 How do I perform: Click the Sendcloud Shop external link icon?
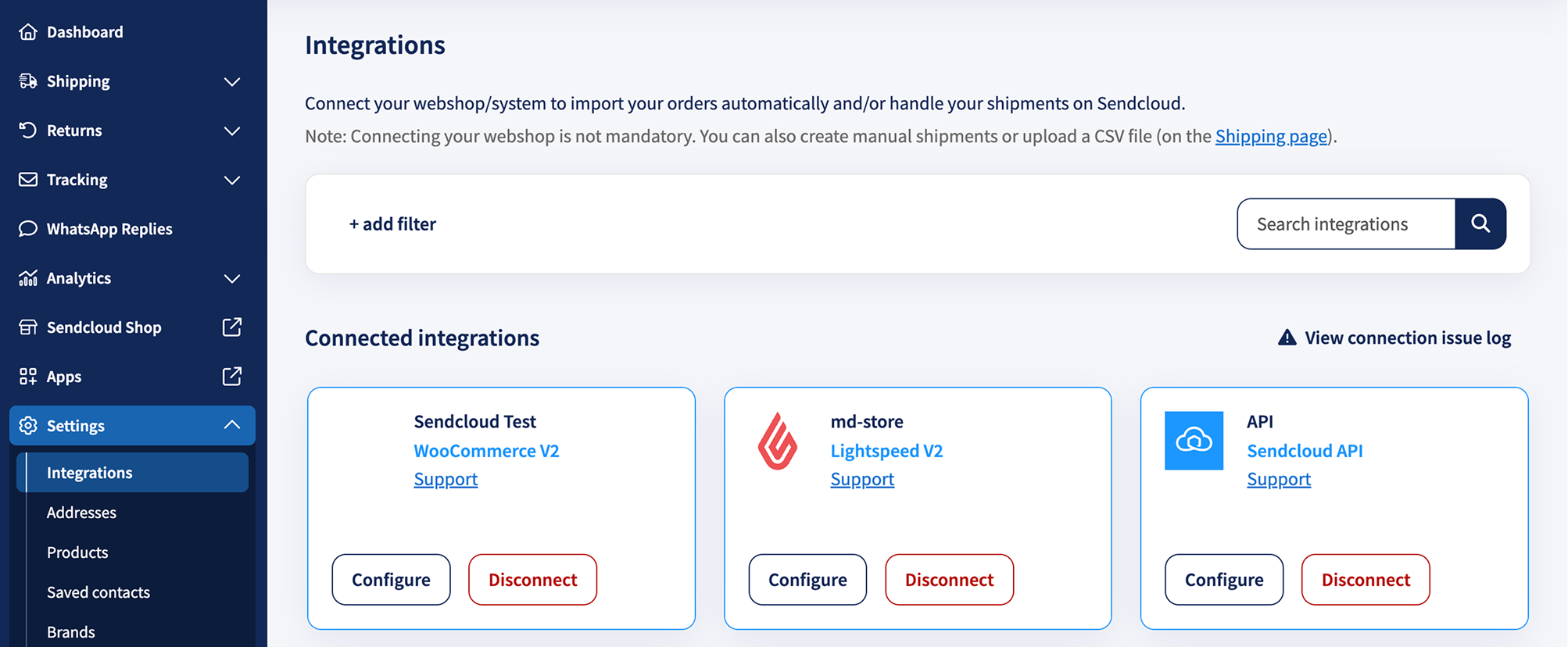pyautogui.click(x=232, y=327)
